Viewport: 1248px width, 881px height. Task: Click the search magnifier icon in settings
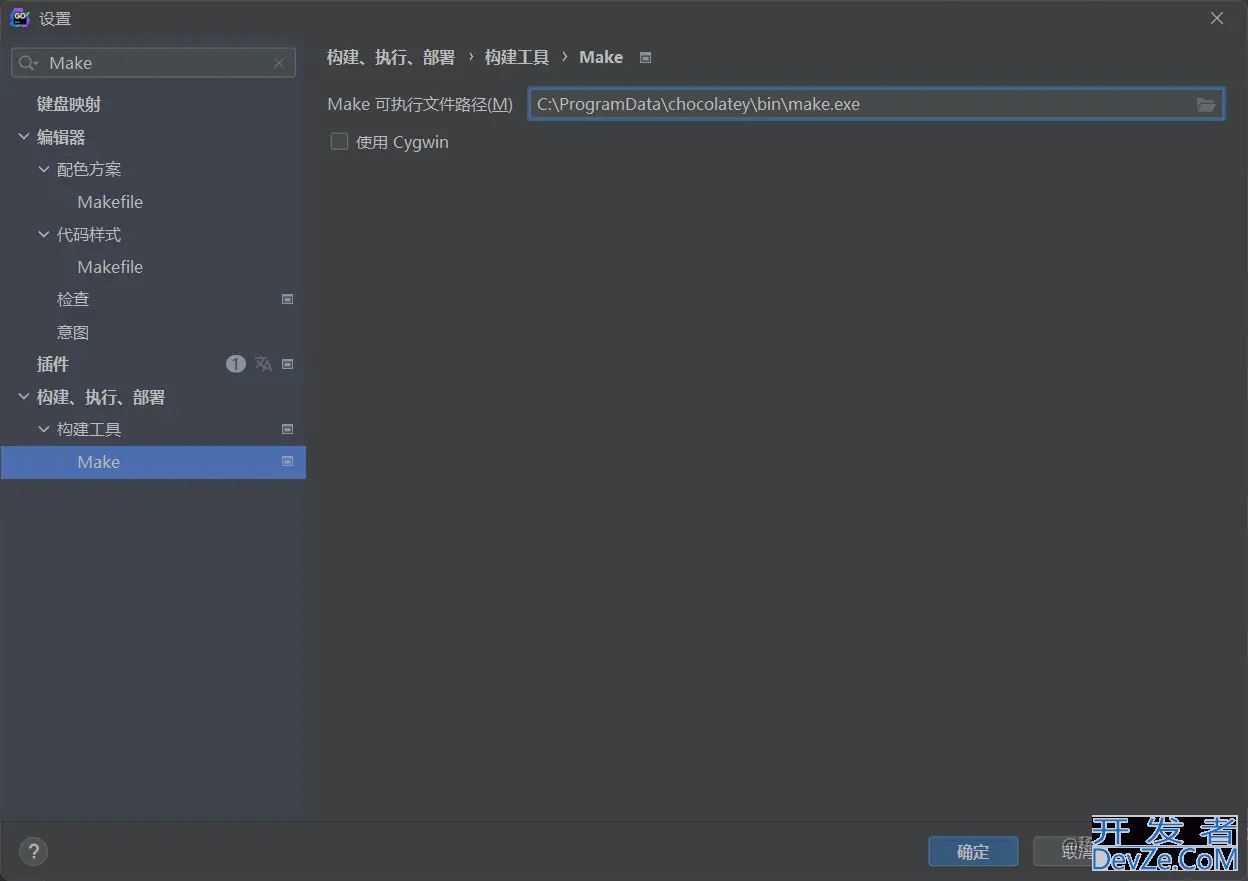[29, 63]
